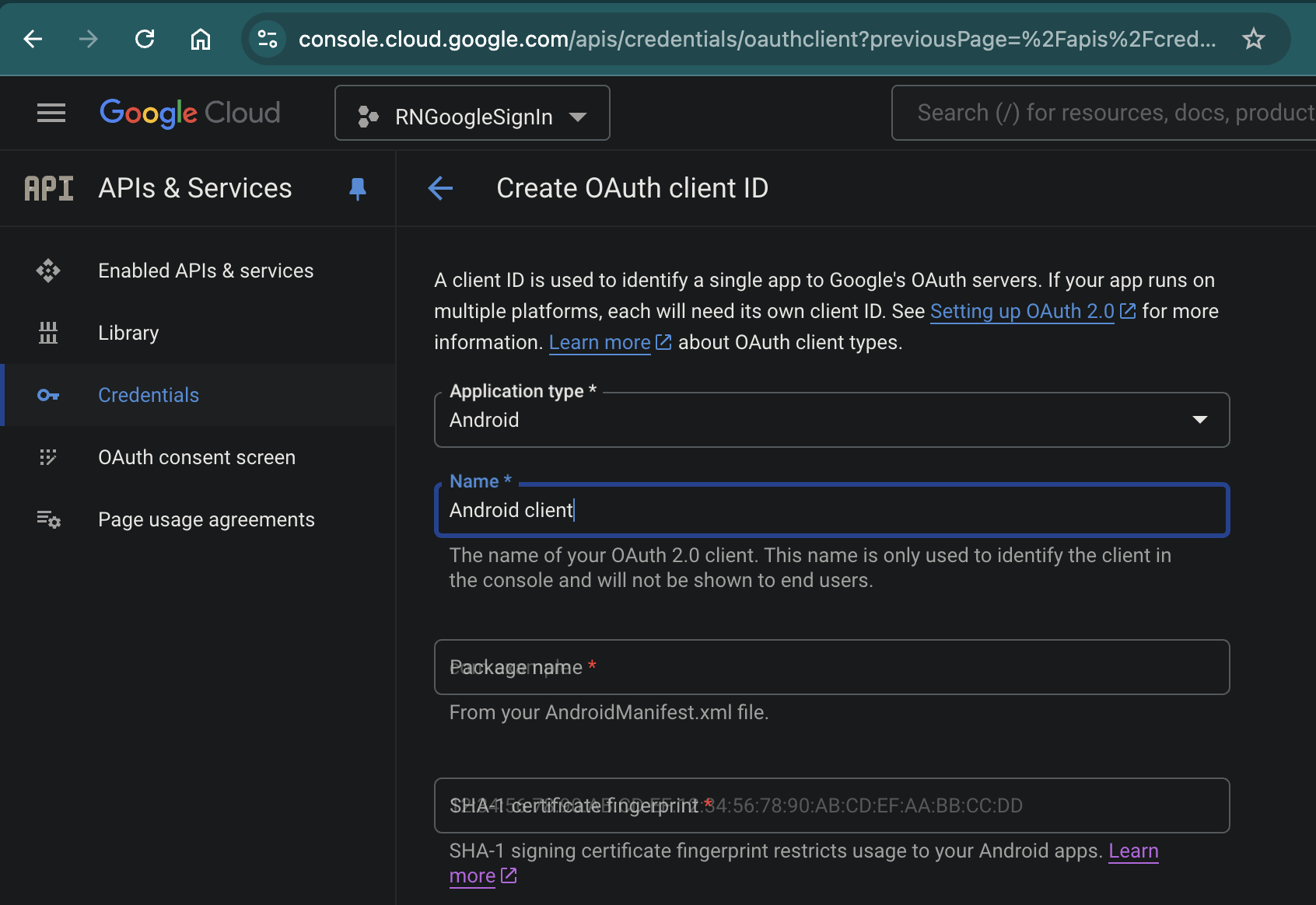1316x905 pixels.
Task: Click the browser back arrow
Action: (x=33, y=39)
